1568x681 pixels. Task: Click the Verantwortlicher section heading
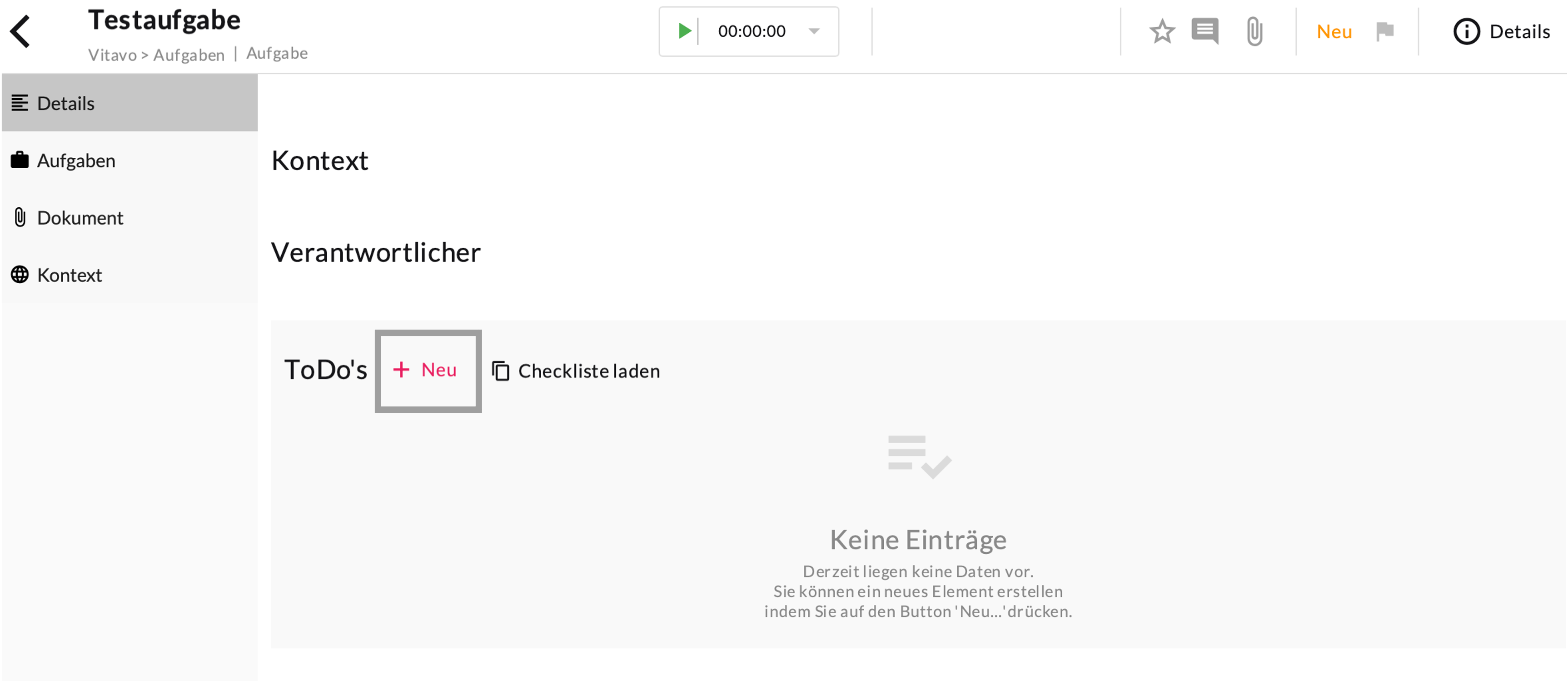[x=376, y=253]
